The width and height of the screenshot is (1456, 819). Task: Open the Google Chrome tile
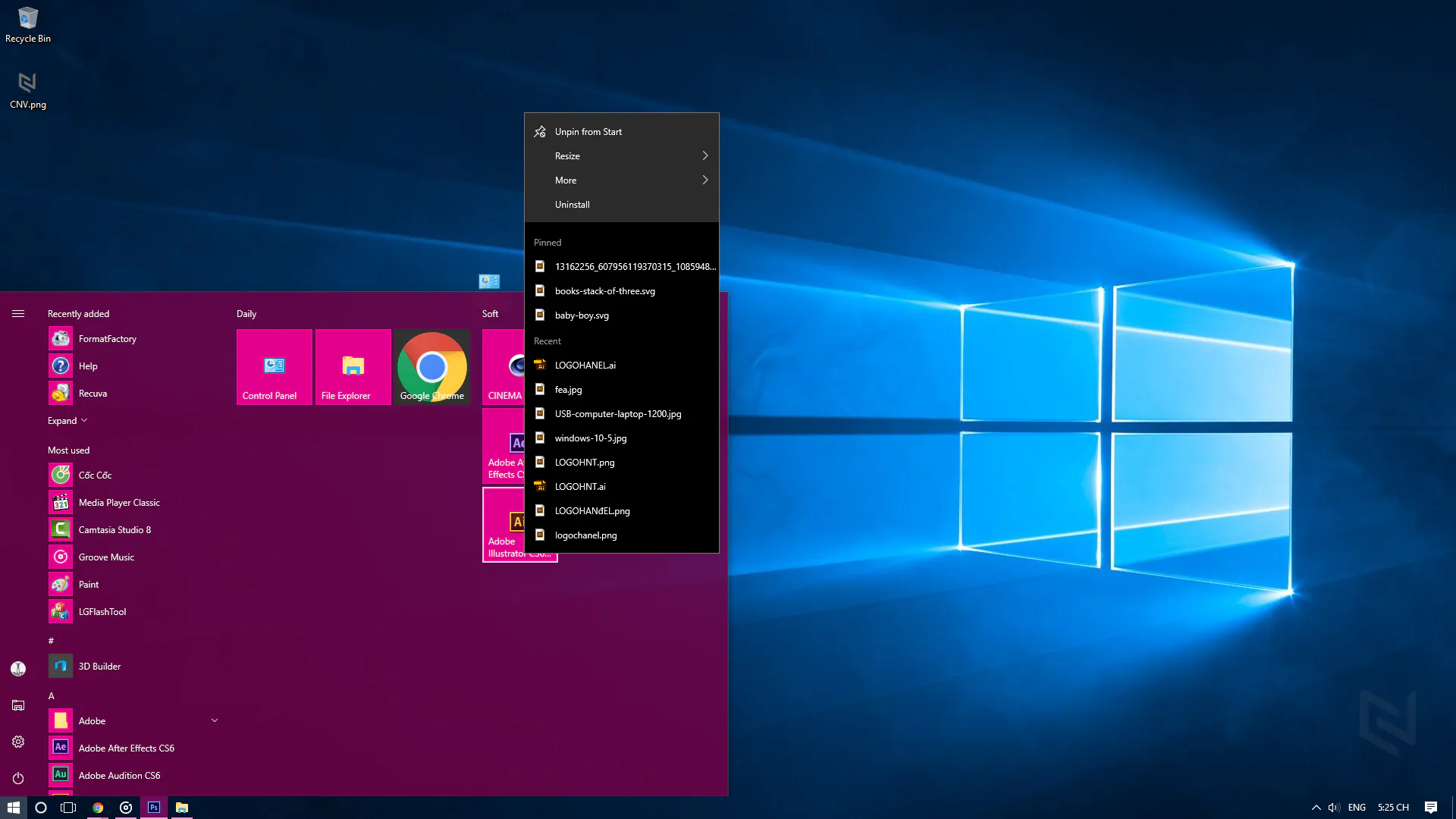pyautogui.click(x=432, y=367)
